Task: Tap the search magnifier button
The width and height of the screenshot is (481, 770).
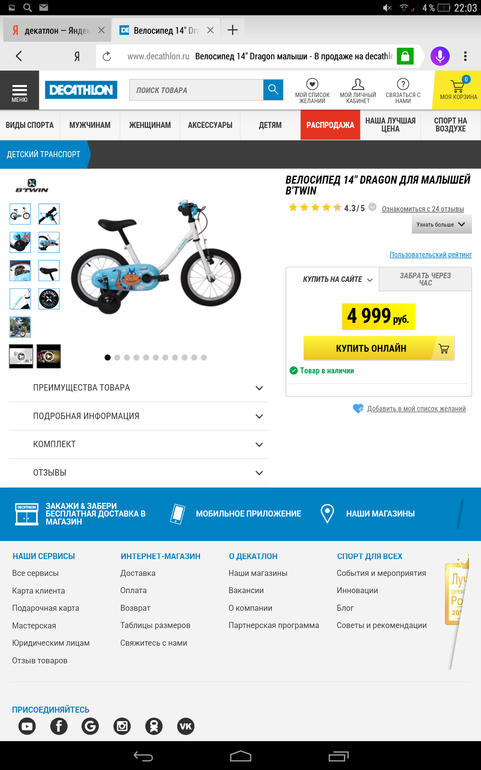Action: [273, 90]
